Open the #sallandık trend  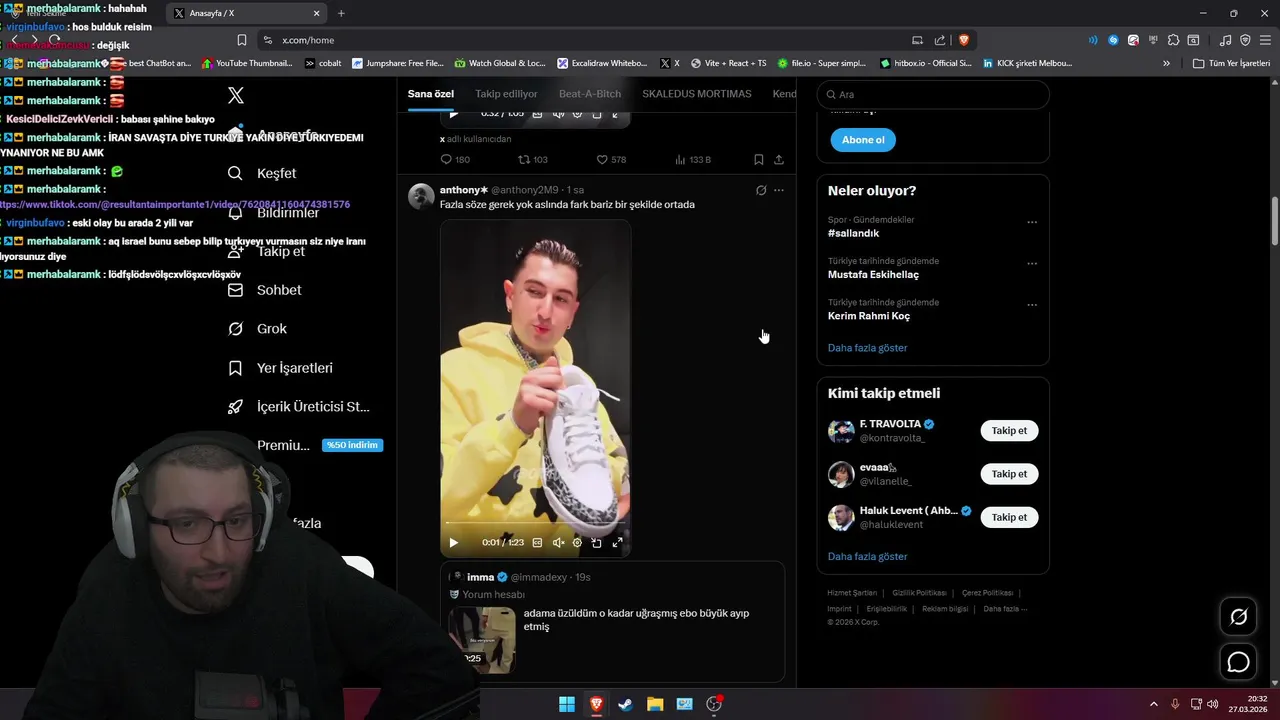(853, 233)
